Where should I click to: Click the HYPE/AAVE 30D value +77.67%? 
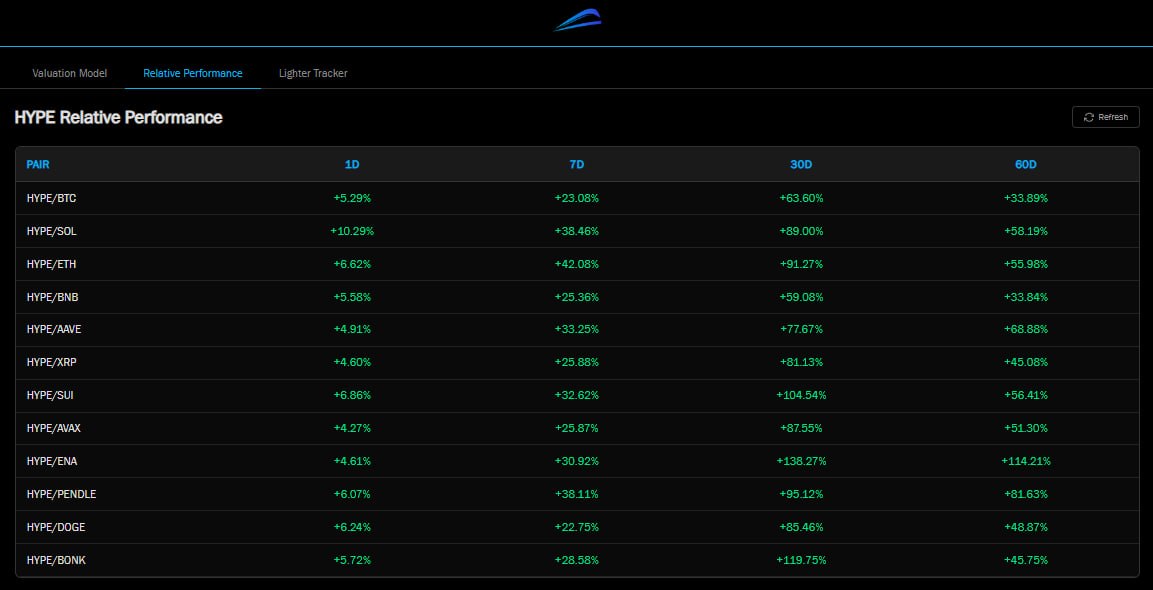[x=801, y=330]
